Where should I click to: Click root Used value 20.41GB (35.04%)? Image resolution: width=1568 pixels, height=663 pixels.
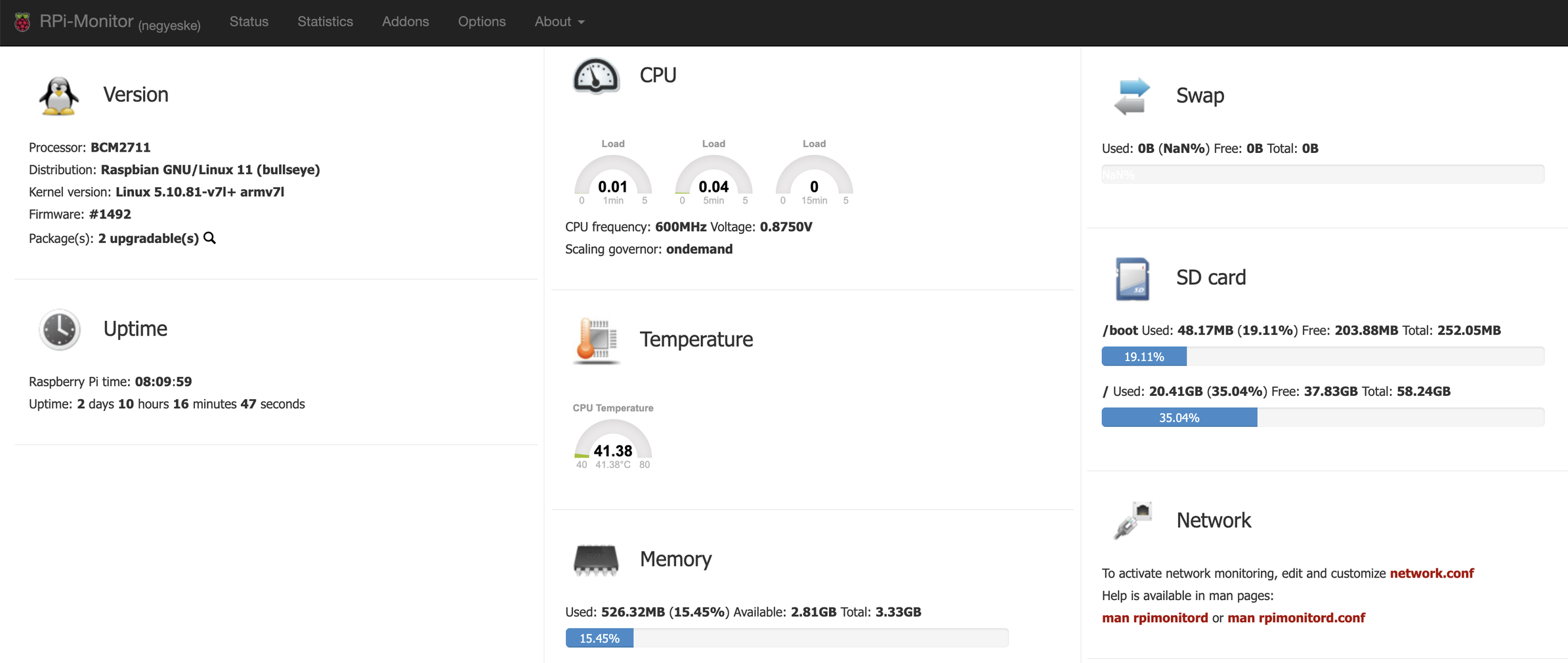click(x=1208, y=392)
